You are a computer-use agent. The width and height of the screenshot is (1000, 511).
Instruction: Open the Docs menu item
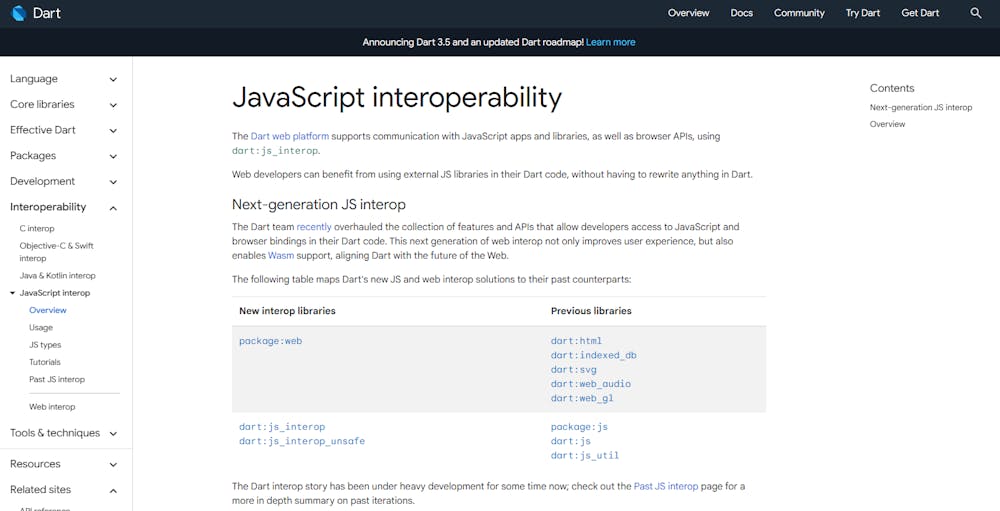click(x=741, y=13)
